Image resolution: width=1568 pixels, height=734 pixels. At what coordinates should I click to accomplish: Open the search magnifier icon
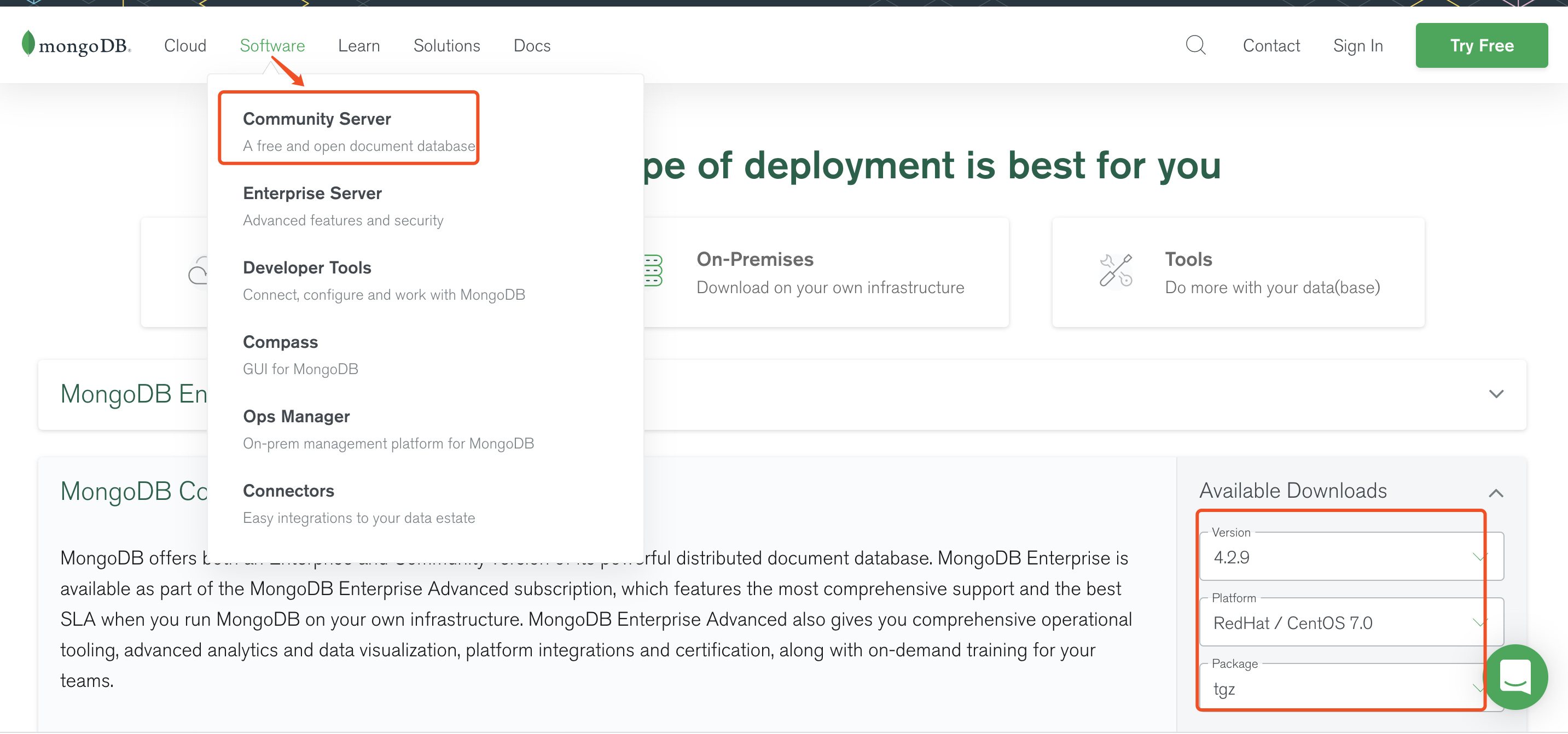coord(1195,45)
